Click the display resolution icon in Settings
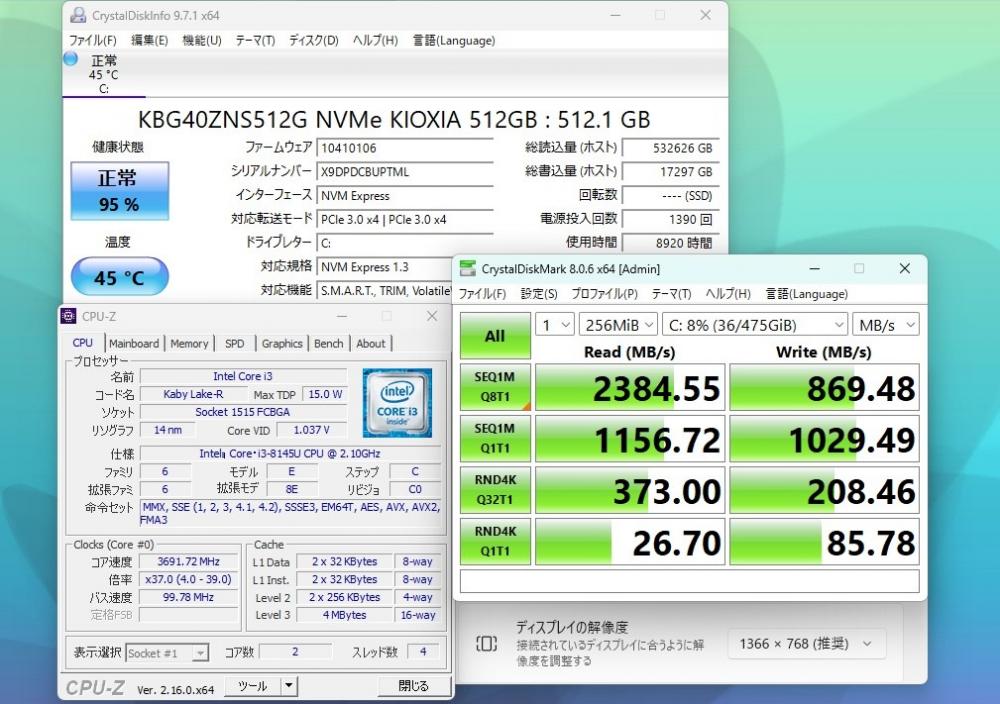The height and width of the screenshot is (704, 1000). (486, 643)
